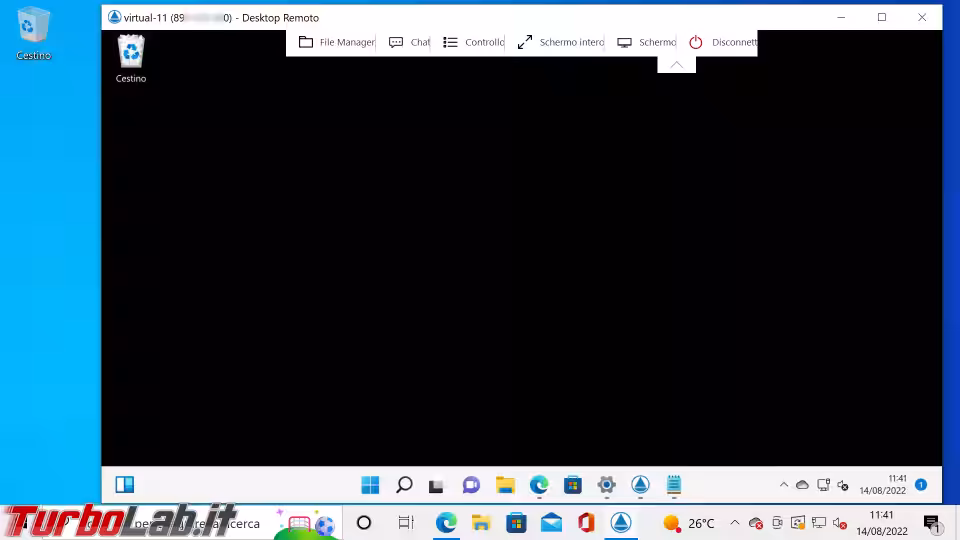The image size is (960, 540).
Task: Click network icon in remote tray
Action: coord(823,485)
